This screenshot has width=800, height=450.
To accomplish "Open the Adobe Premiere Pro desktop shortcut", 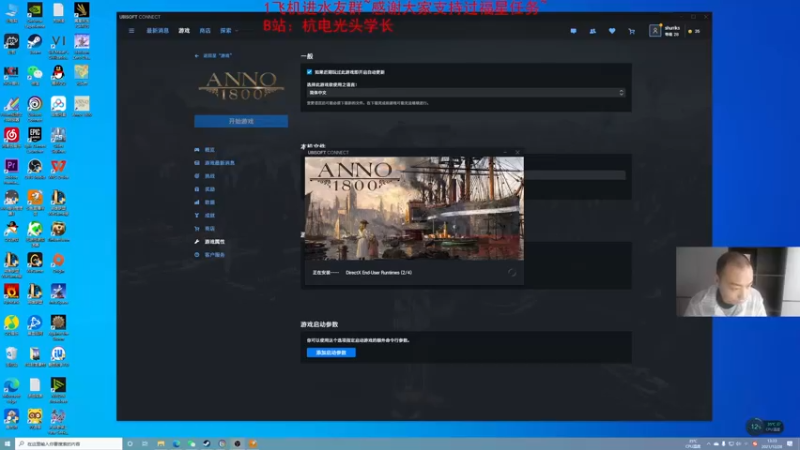I will click(x=11, y=170).
